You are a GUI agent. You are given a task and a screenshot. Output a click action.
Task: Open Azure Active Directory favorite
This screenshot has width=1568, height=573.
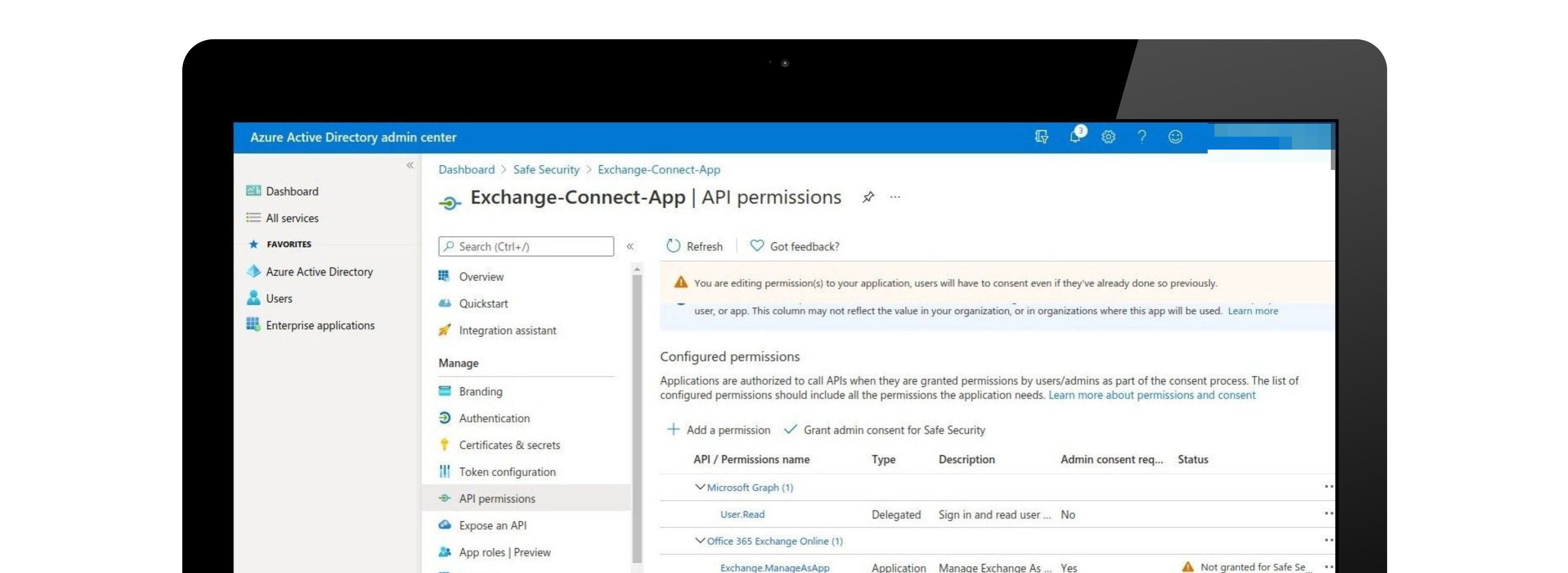point(319,271)
